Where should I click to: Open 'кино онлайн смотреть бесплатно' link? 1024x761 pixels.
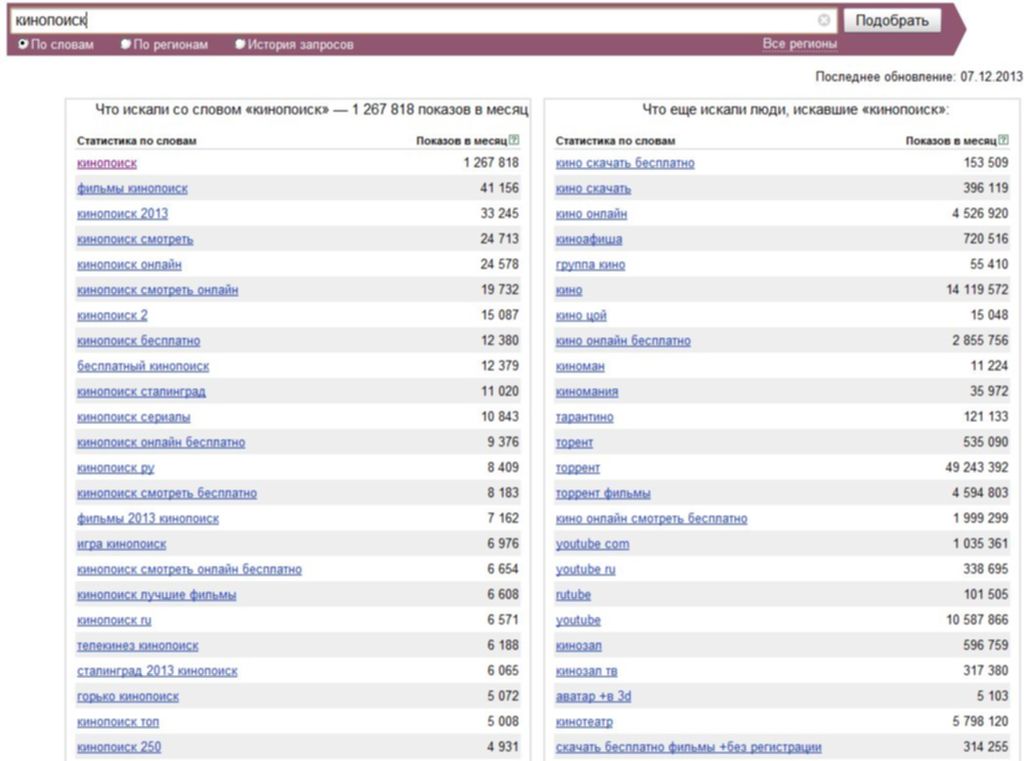(x=652, y=519)
